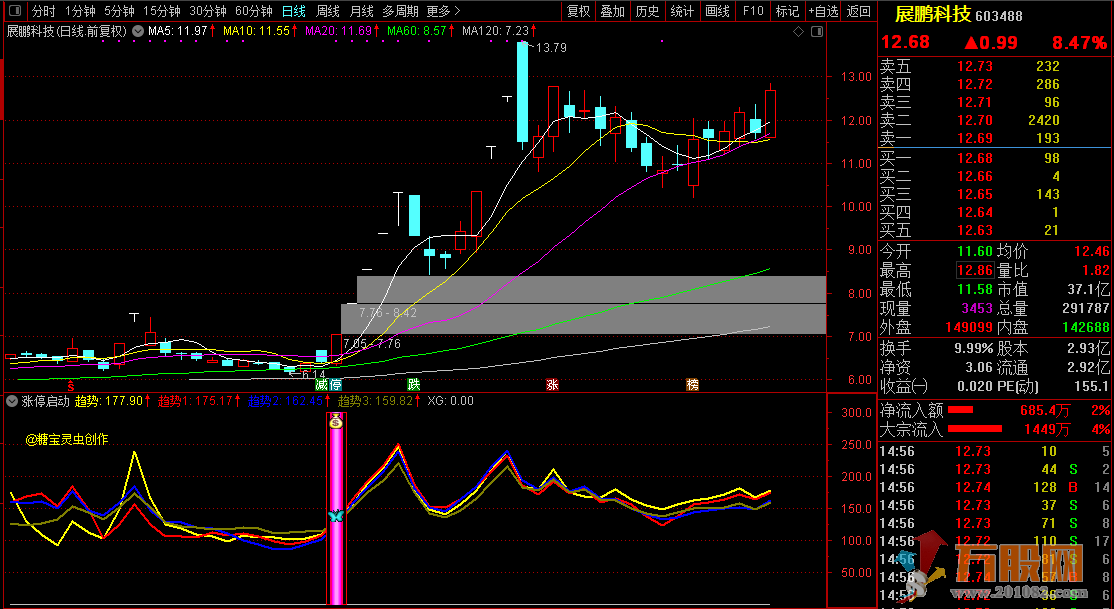This screenshot has height=609, width=1114.
Task: Switch to 60分钟 period
Action: pyautogui.click(x=254, y=11)
